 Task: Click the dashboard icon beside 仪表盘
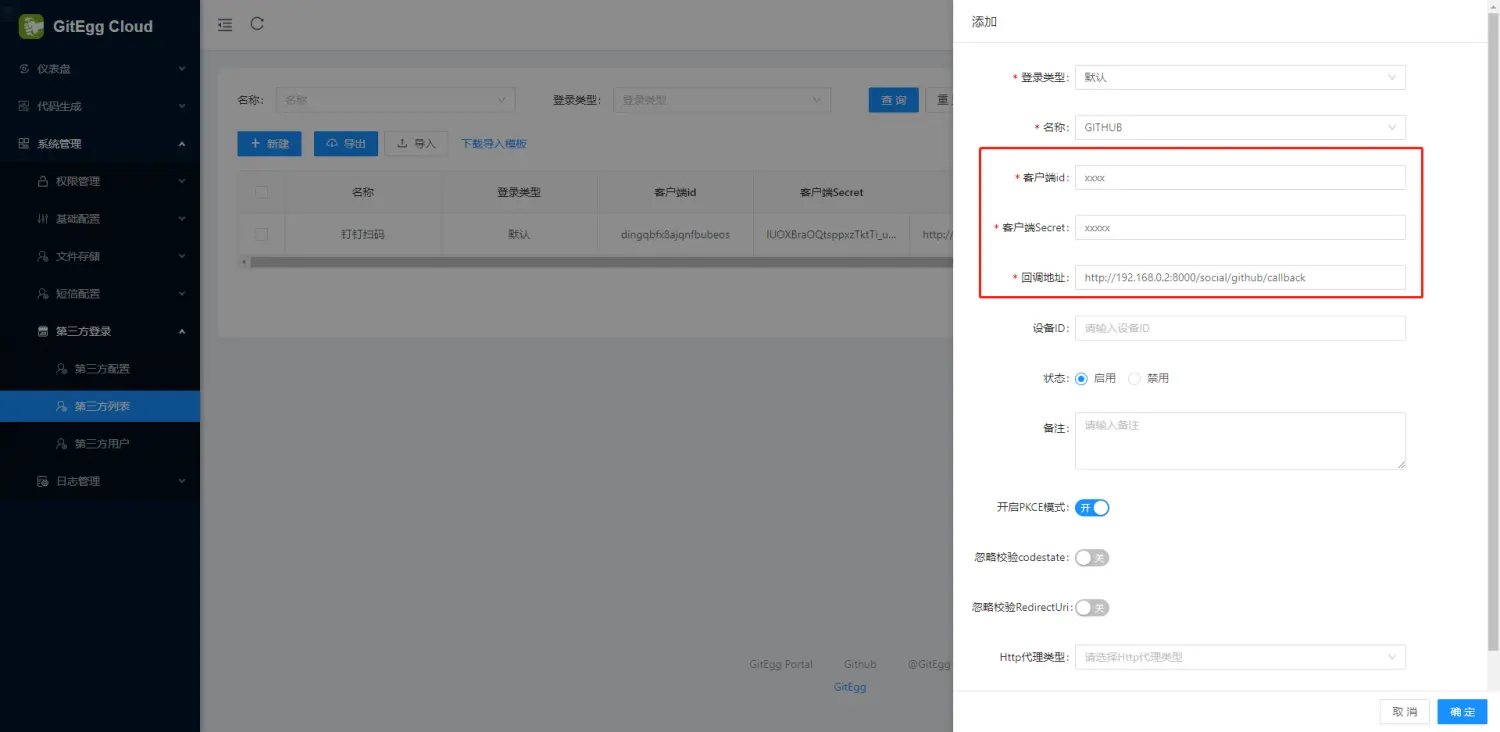tap(25, 69)
